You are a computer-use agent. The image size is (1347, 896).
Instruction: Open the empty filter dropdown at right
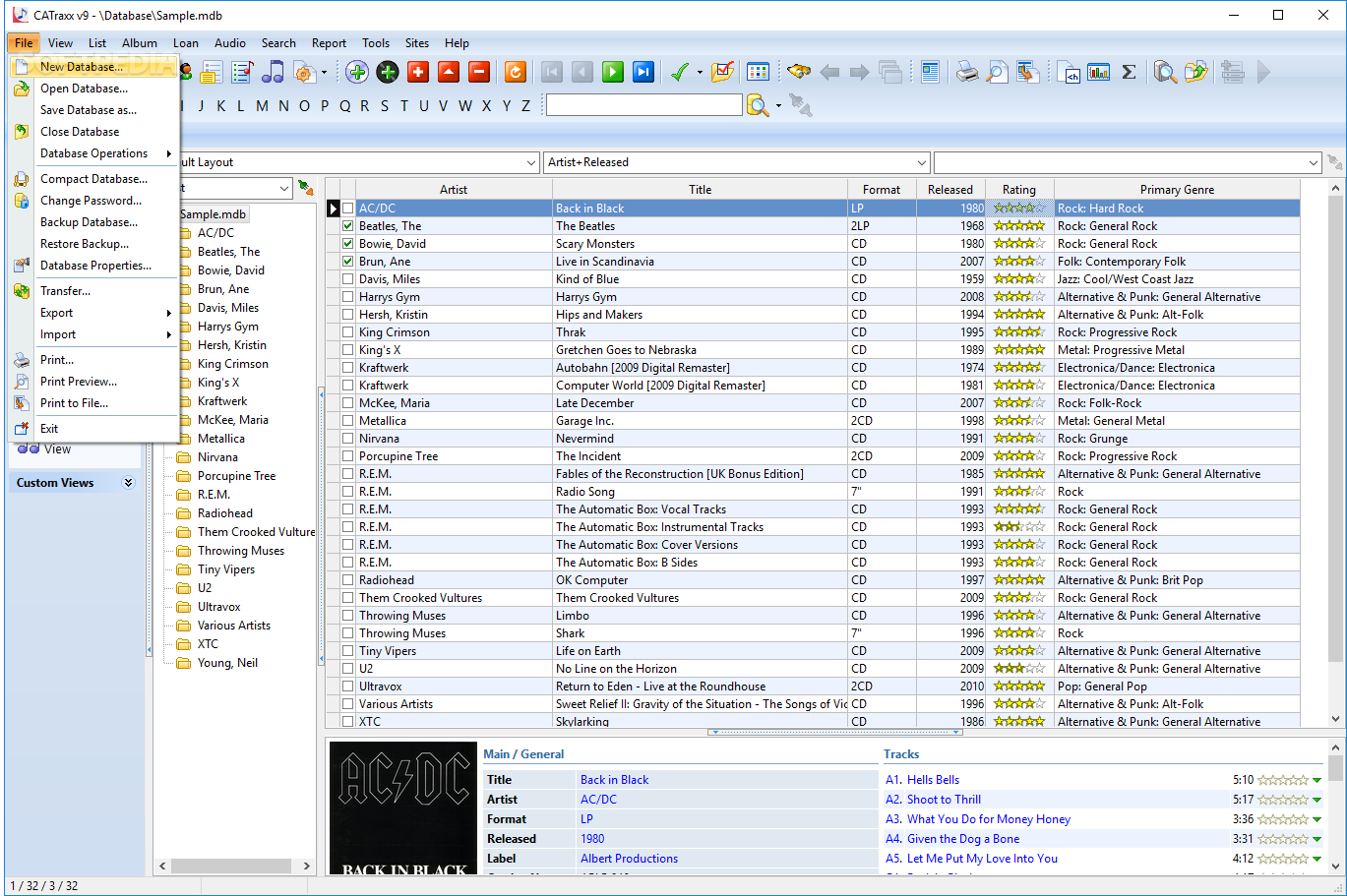pos(1314,162)
